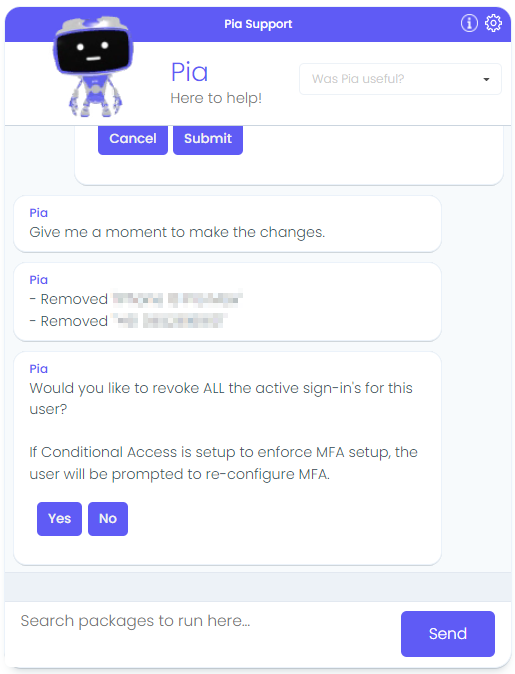515x674 pixels.
Task: Open the info icon in header
Action: pos(469,23)
